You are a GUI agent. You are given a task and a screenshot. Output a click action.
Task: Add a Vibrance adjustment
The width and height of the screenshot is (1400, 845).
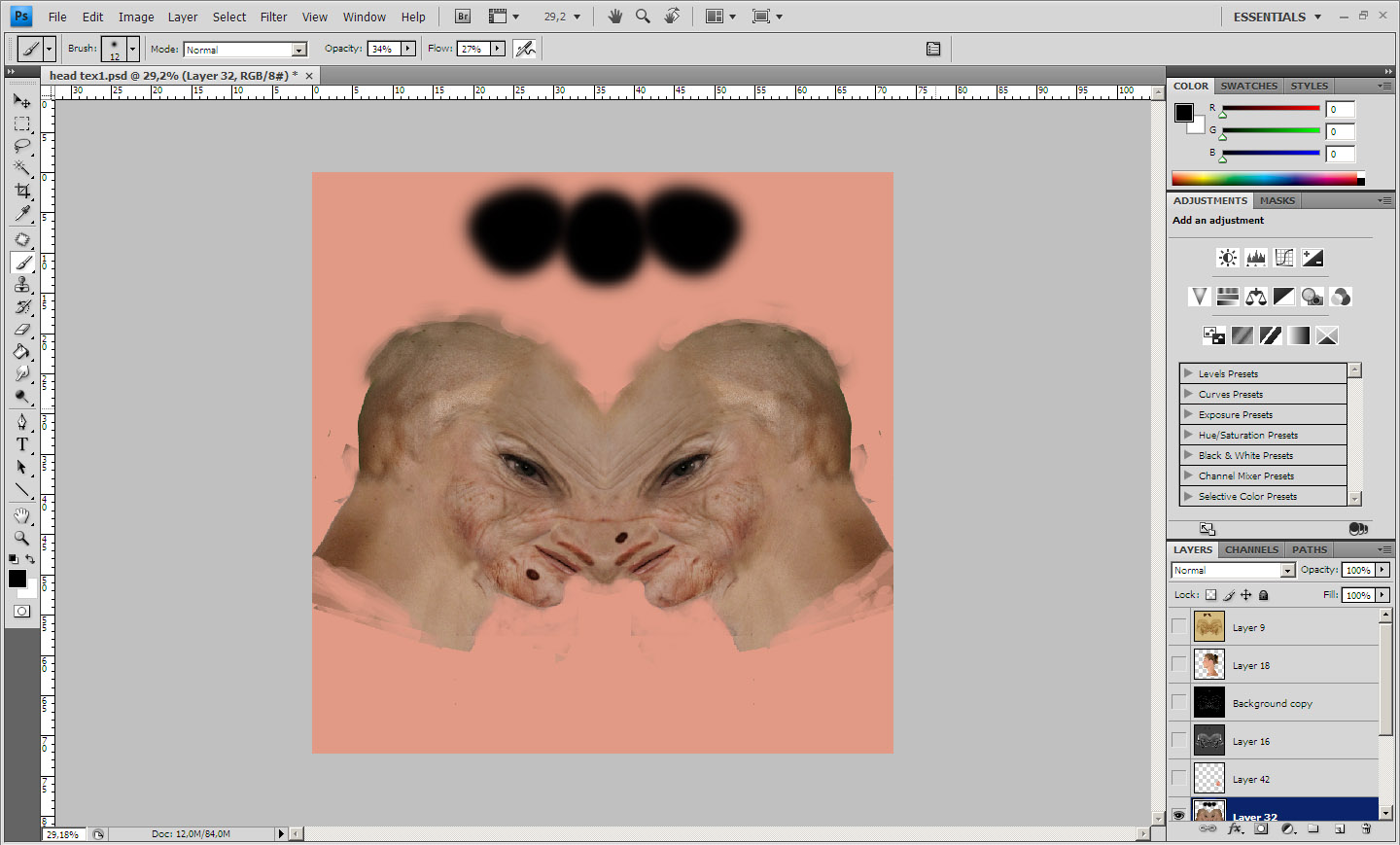click(1200, 297)
